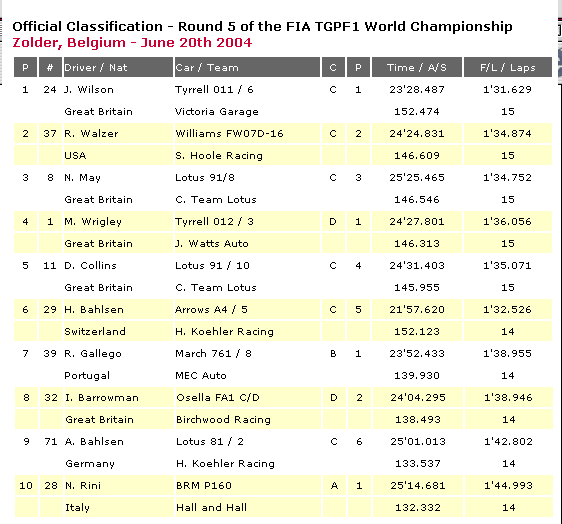Select driver J. Wilson
The height and width of the screenshot is (524, 562).
pyautogui.click(x=89, y=90)
